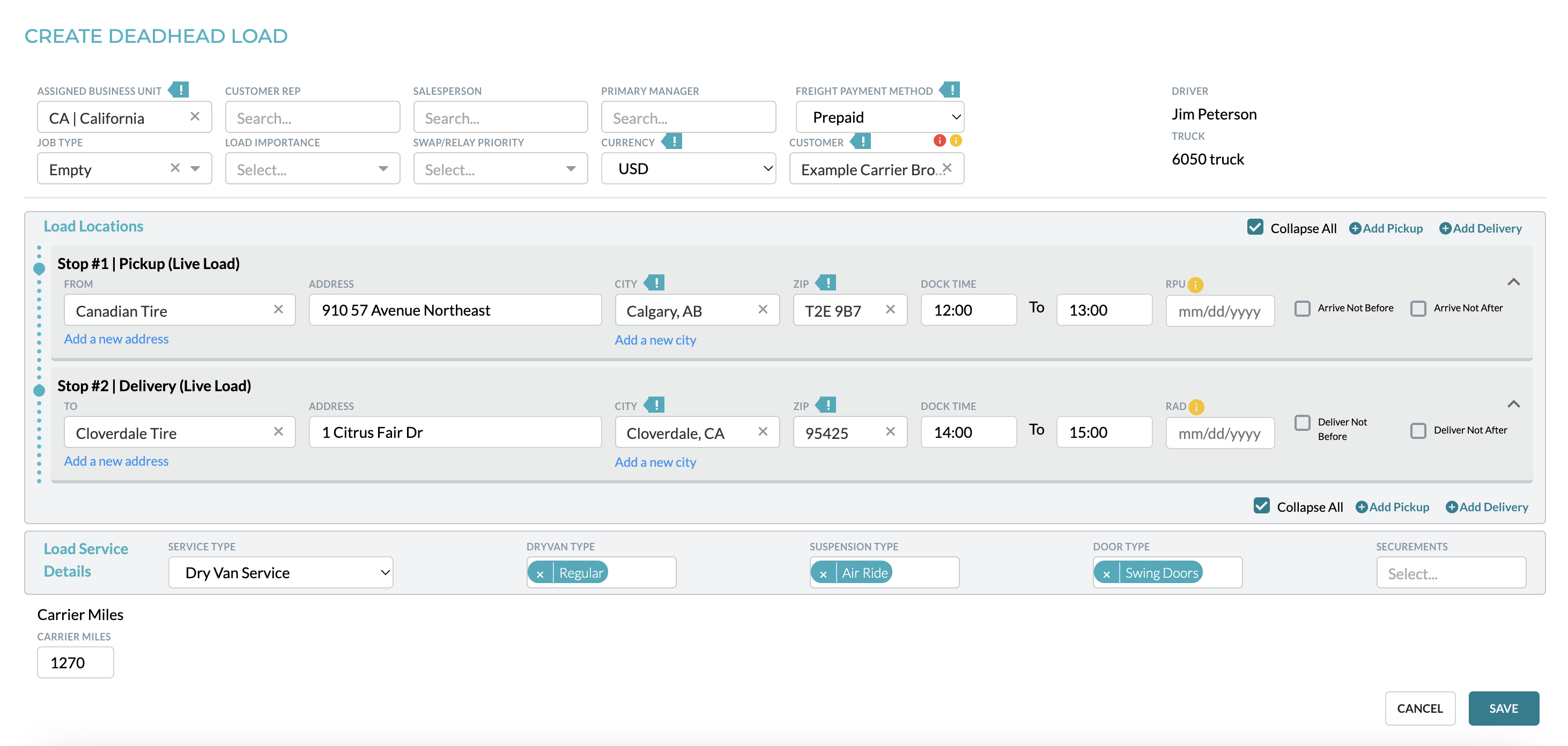Screen dimensions: 1568x746
Task: Click alert icon next to Currency label
Action: pos(672,141)
